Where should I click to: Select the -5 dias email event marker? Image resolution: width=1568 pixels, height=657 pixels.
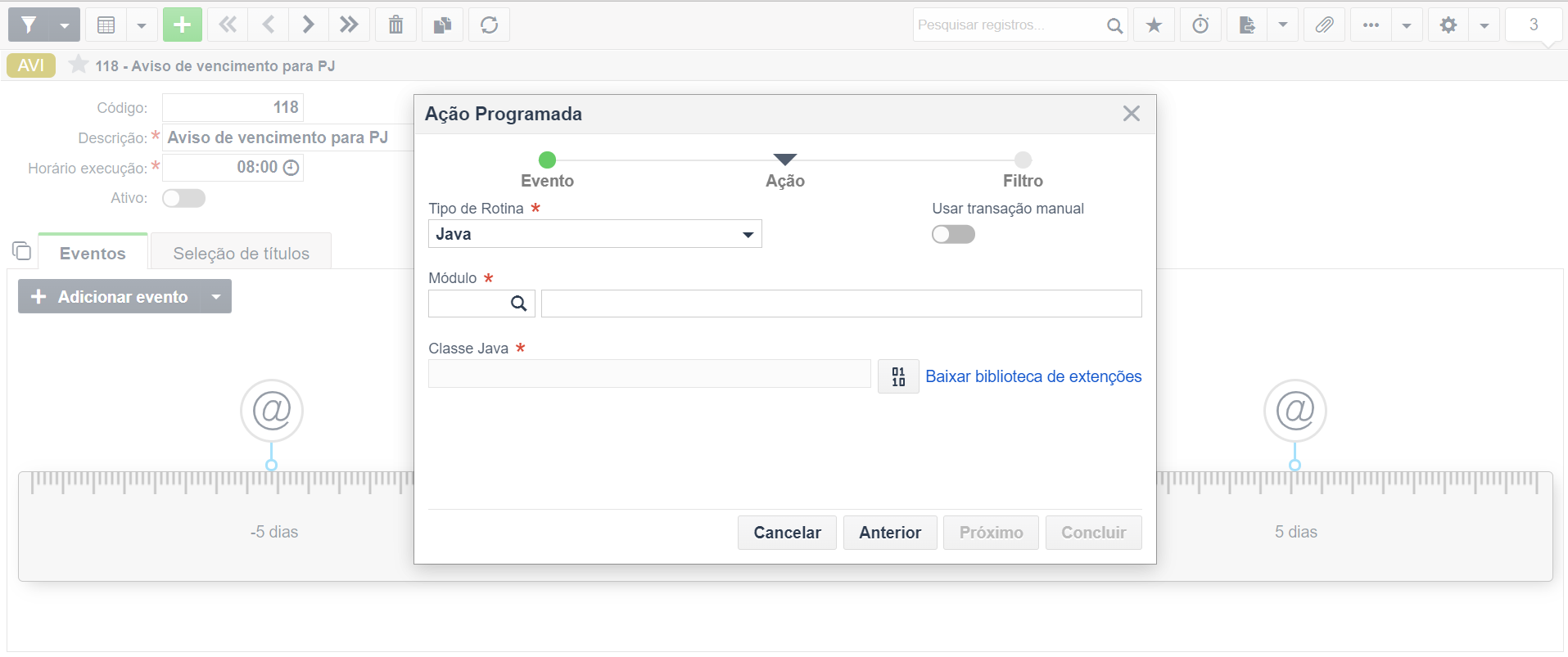(x=272, y=411)
